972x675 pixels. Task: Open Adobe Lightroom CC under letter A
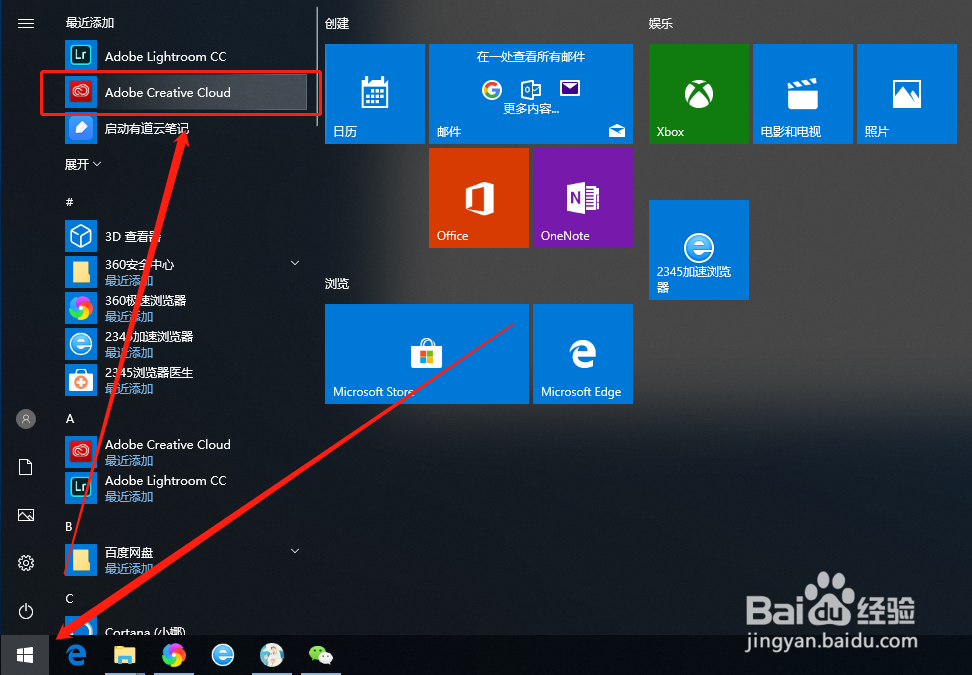pyautogui.click(x=185, y=488)
